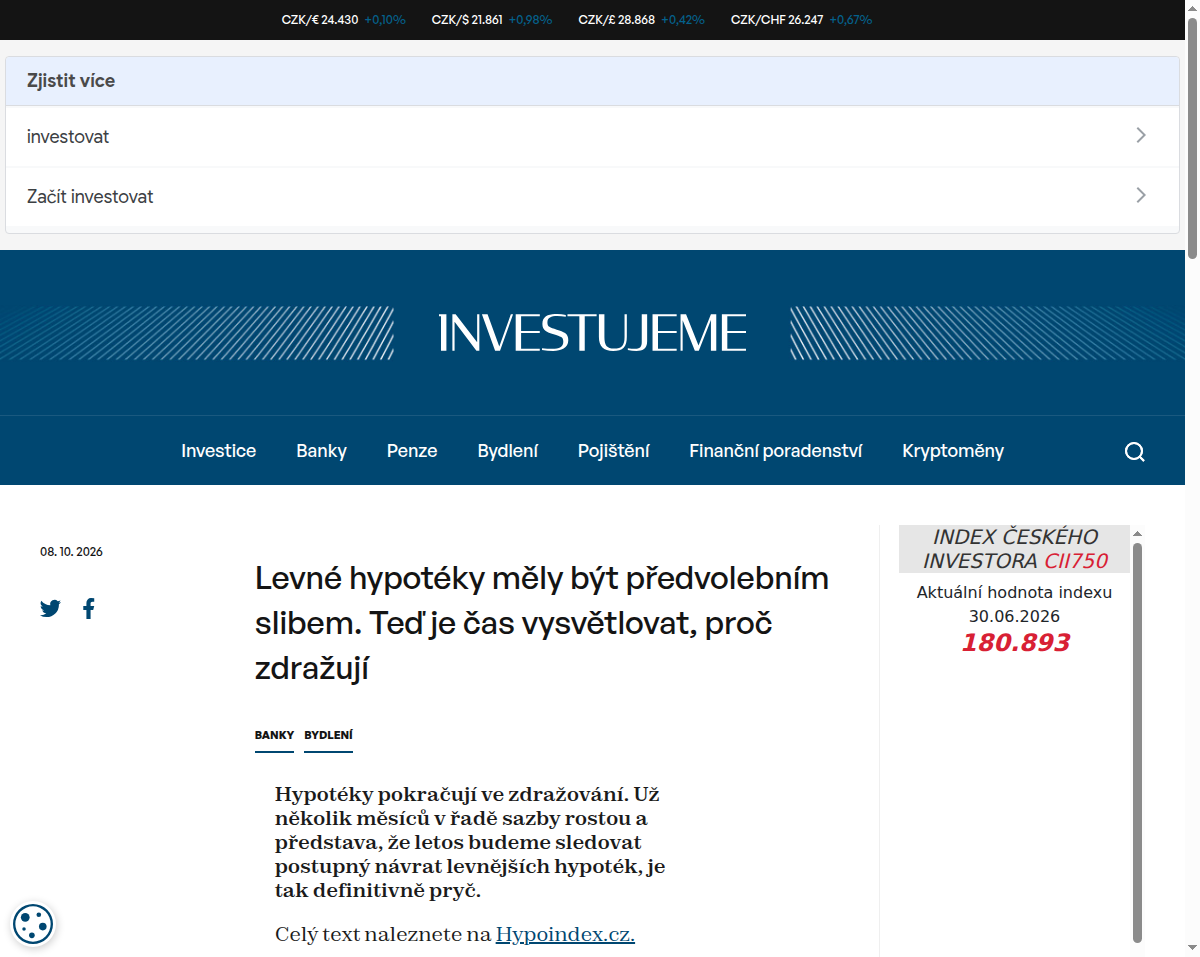Open site search magnifier icon

pos(1135,451)
